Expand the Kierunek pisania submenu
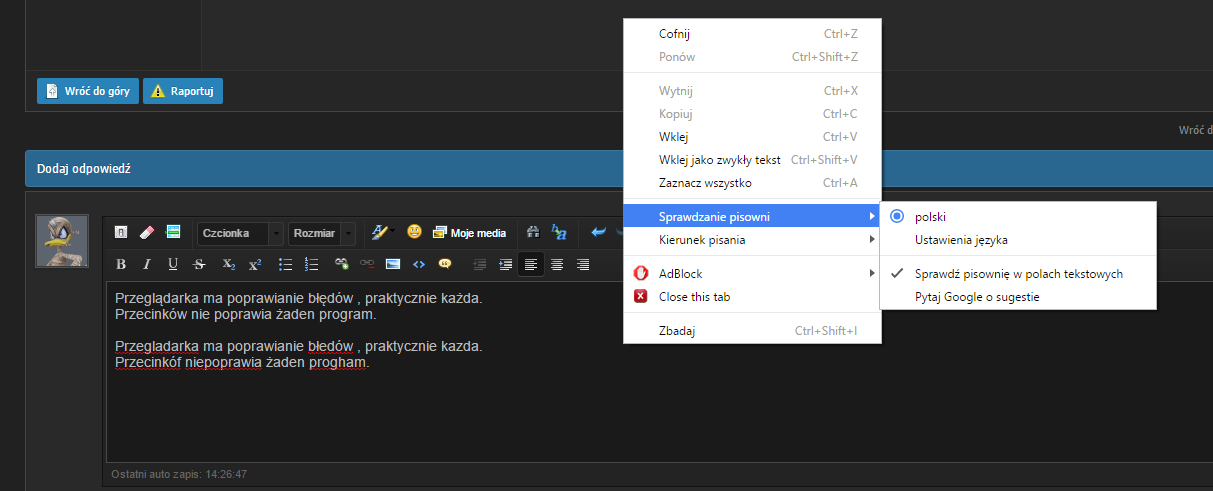Image resolution: width=1213 pixels, height=491 pixels. tap(752, 239)
